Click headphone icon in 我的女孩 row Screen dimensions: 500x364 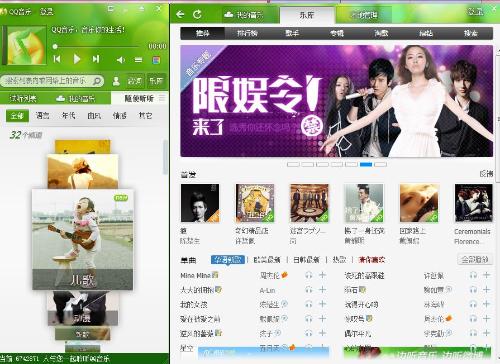(309, 304)
